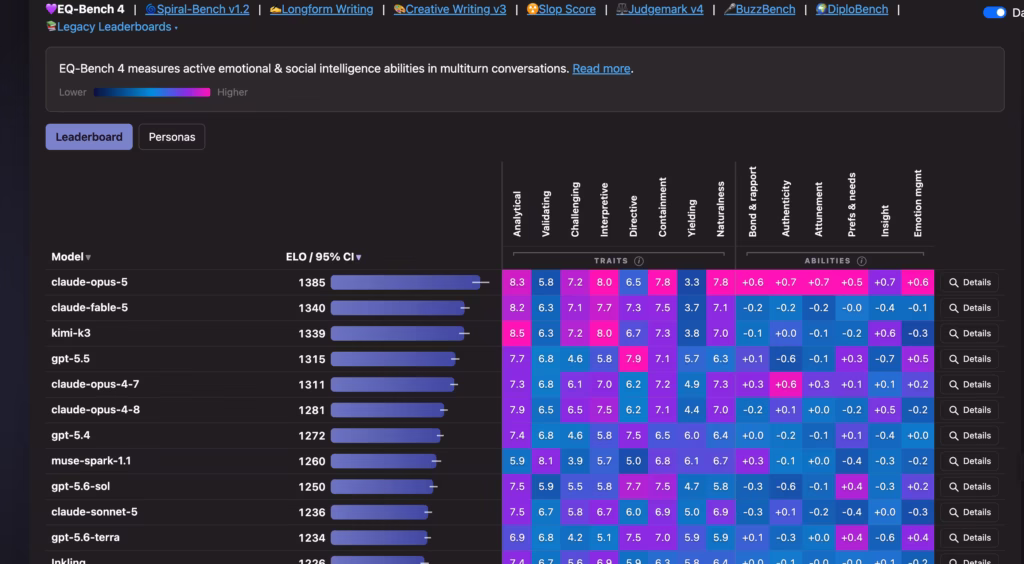Screen dimensions: 1024x564
Task: Open the Spiral-Bench v1.2 link
Action: (197, 9)
